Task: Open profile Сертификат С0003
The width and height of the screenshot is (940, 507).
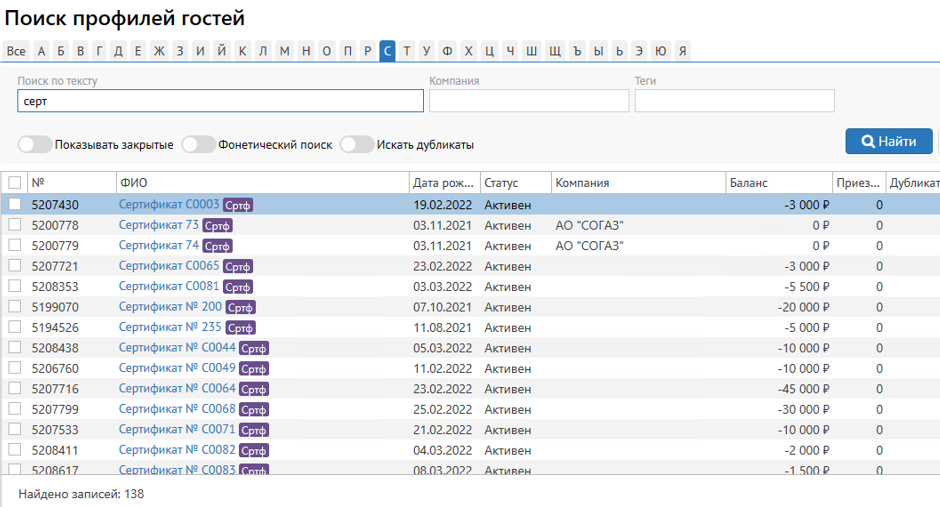Action: coord(168,205)
